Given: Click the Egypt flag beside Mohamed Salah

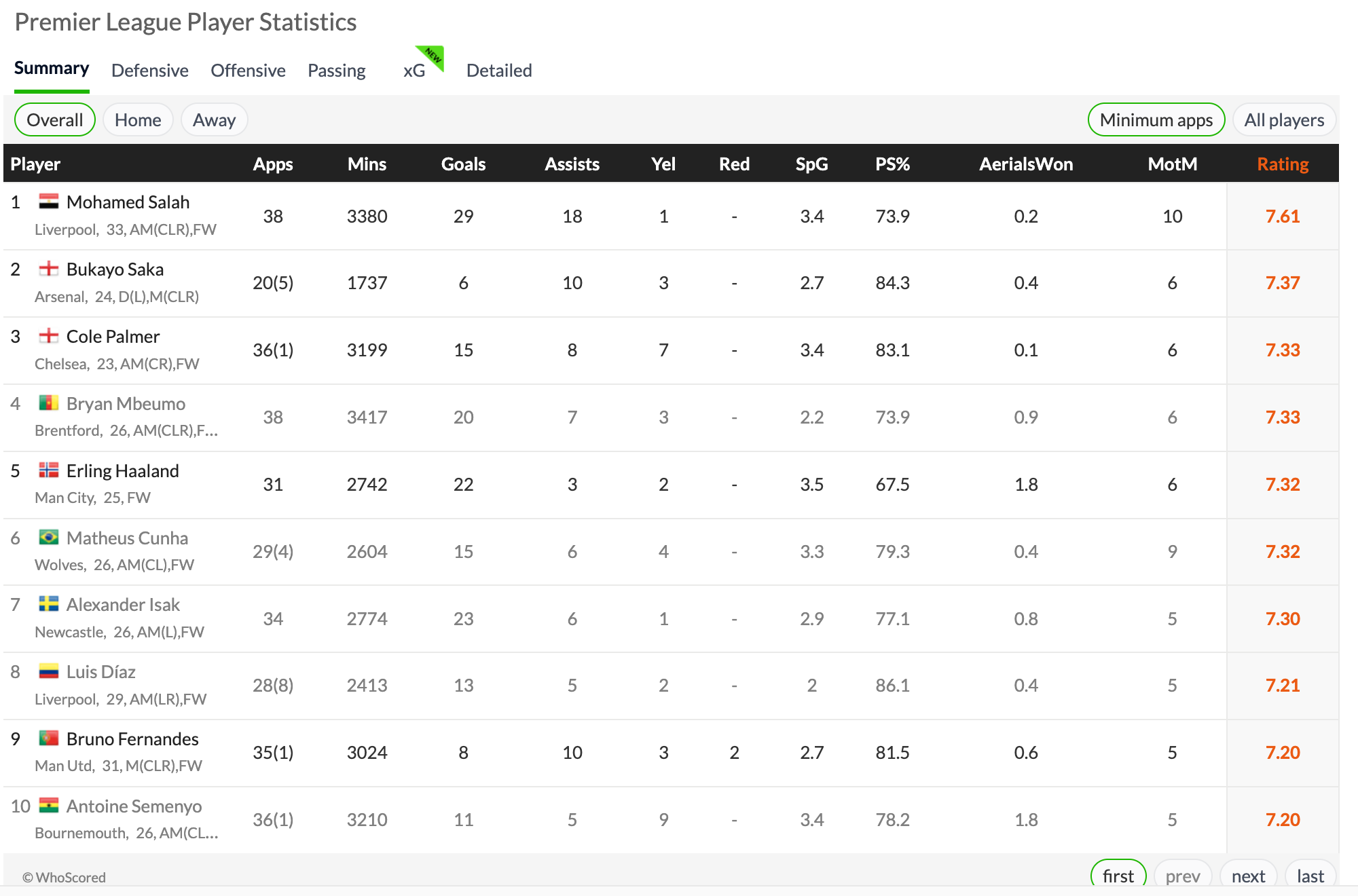Looking at the screenshot, I should [48, 202].
